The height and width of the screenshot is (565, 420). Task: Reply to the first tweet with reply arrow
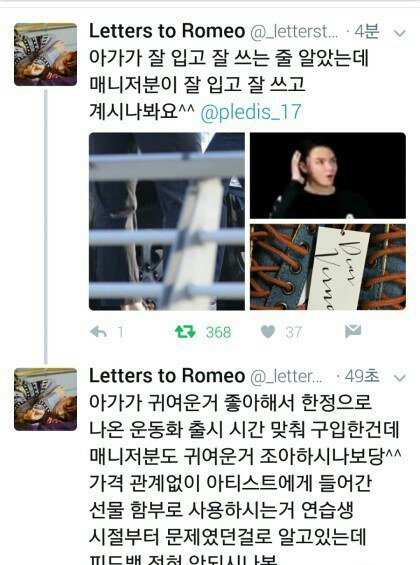click(98, 332)
